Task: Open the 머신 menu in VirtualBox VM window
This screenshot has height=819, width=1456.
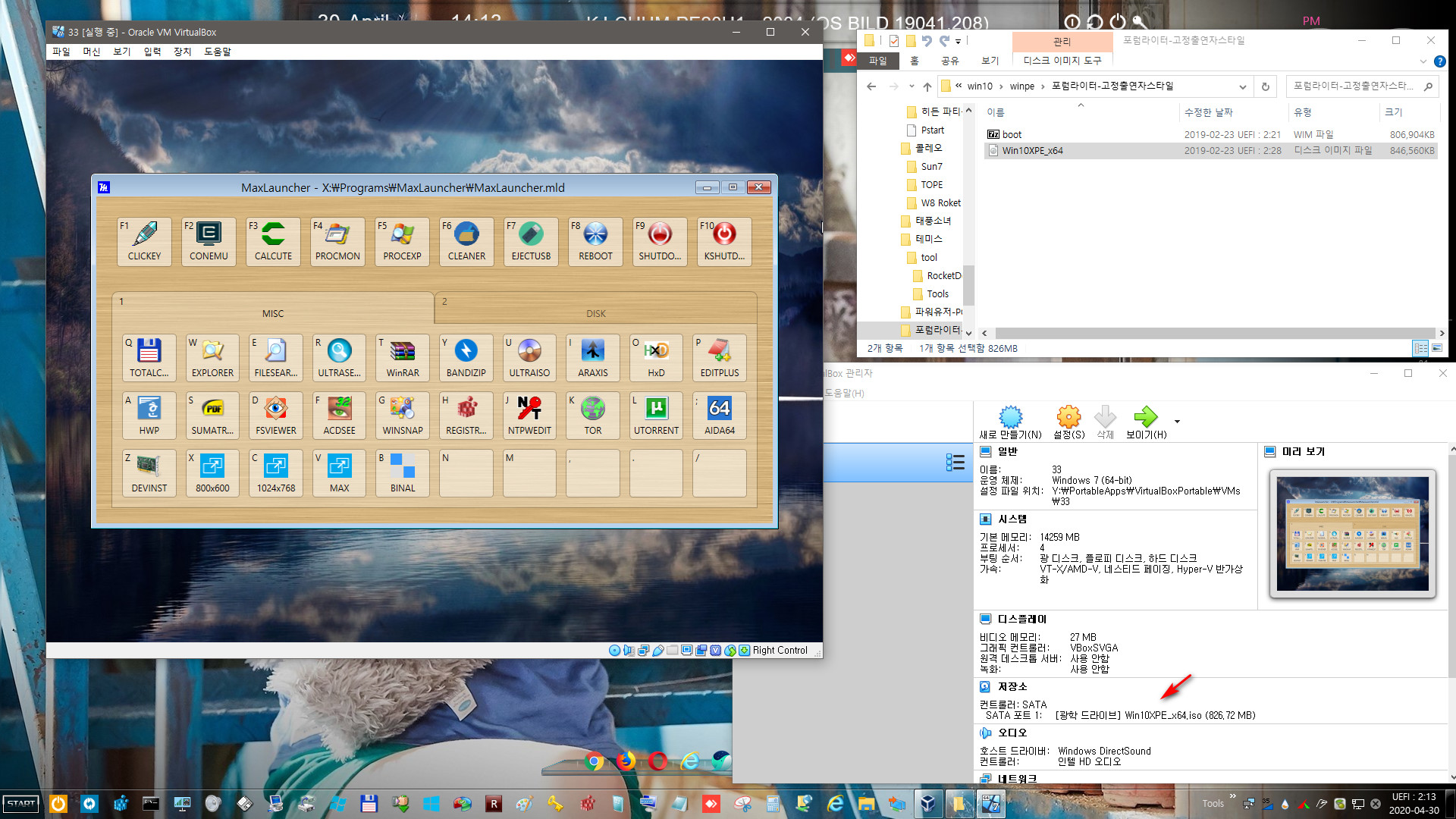Action: [91, 52]
